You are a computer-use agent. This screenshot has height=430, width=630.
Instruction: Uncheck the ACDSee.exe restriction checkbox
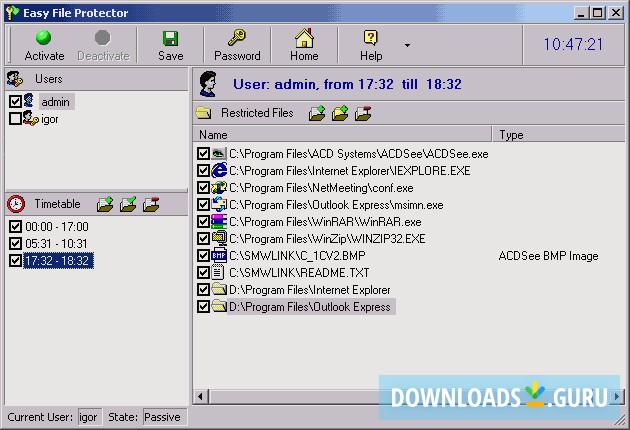tap(203, 154)
